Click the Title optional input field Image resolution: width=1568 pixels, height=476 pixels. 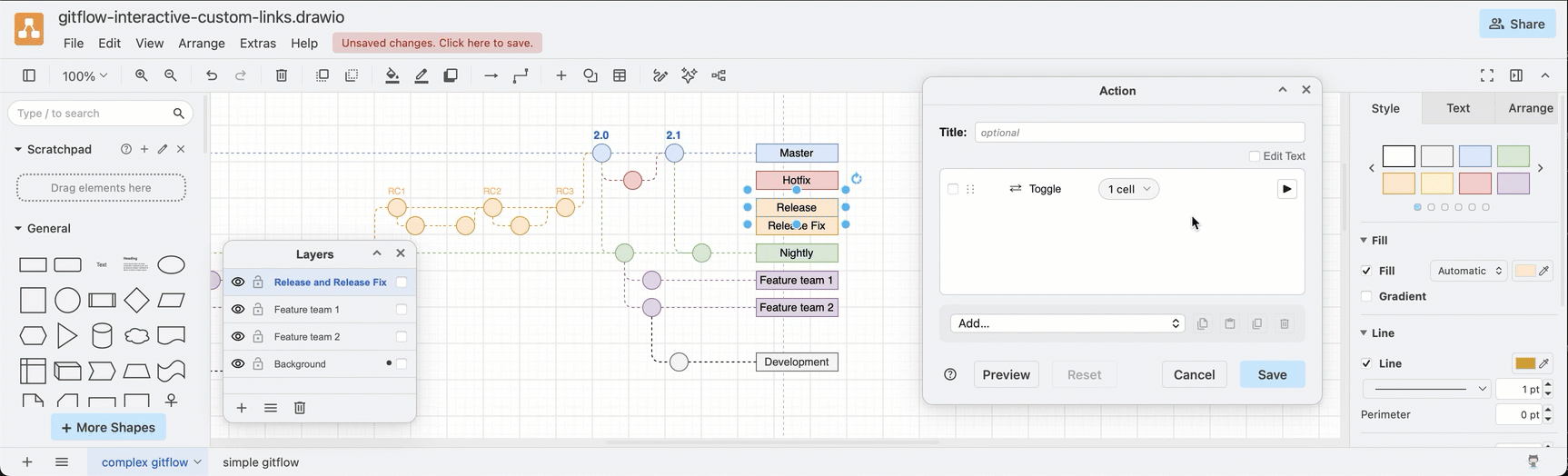[1140, 133]
